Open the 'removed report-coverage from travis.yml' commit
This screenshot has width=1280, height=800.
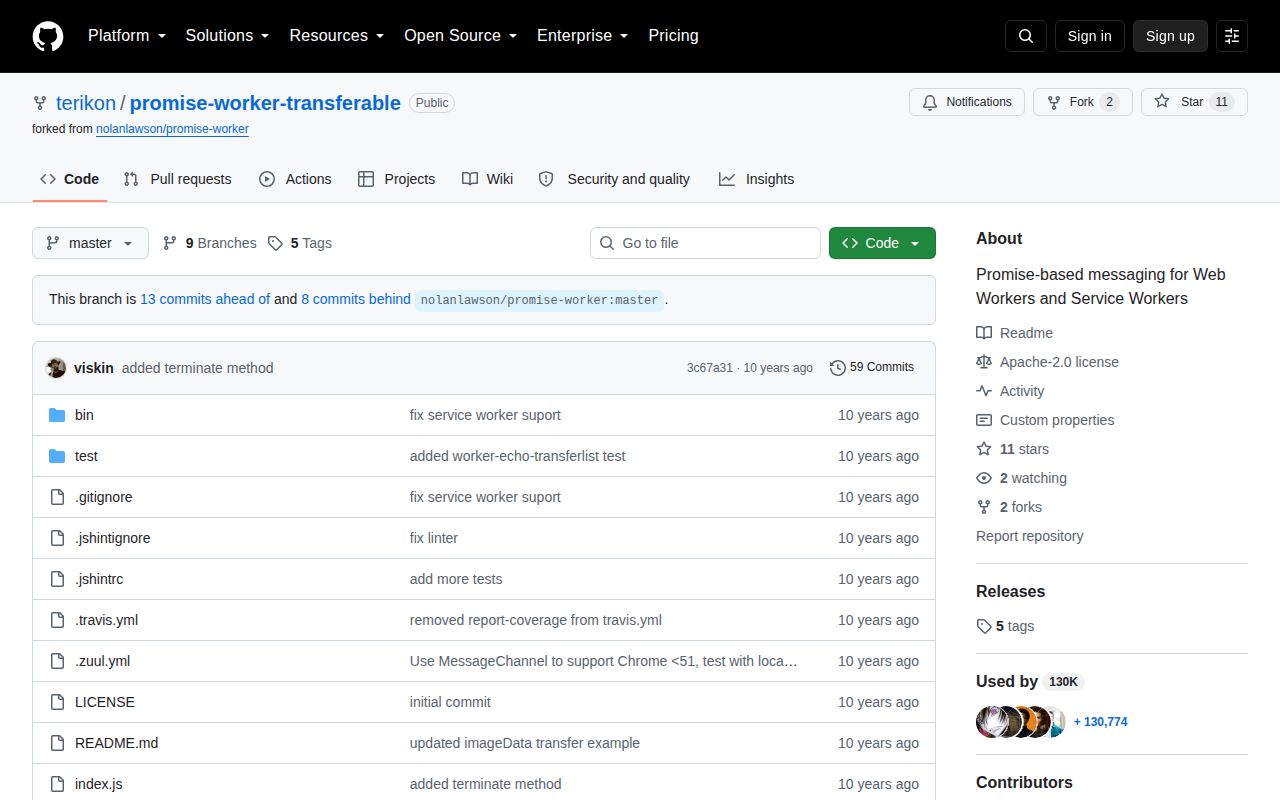tap(536, 620)
